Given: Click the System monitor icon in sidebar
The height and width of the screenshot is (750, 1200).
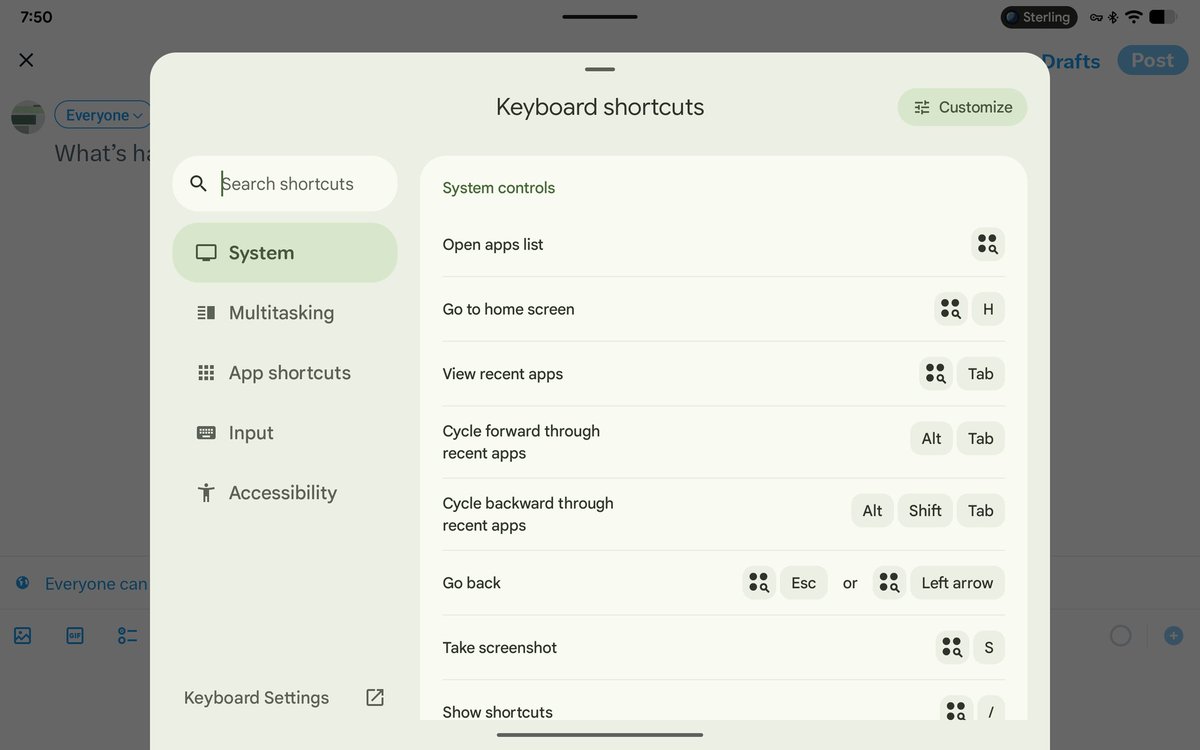Looking at the screenshot, I should click(x=206, y=253).
